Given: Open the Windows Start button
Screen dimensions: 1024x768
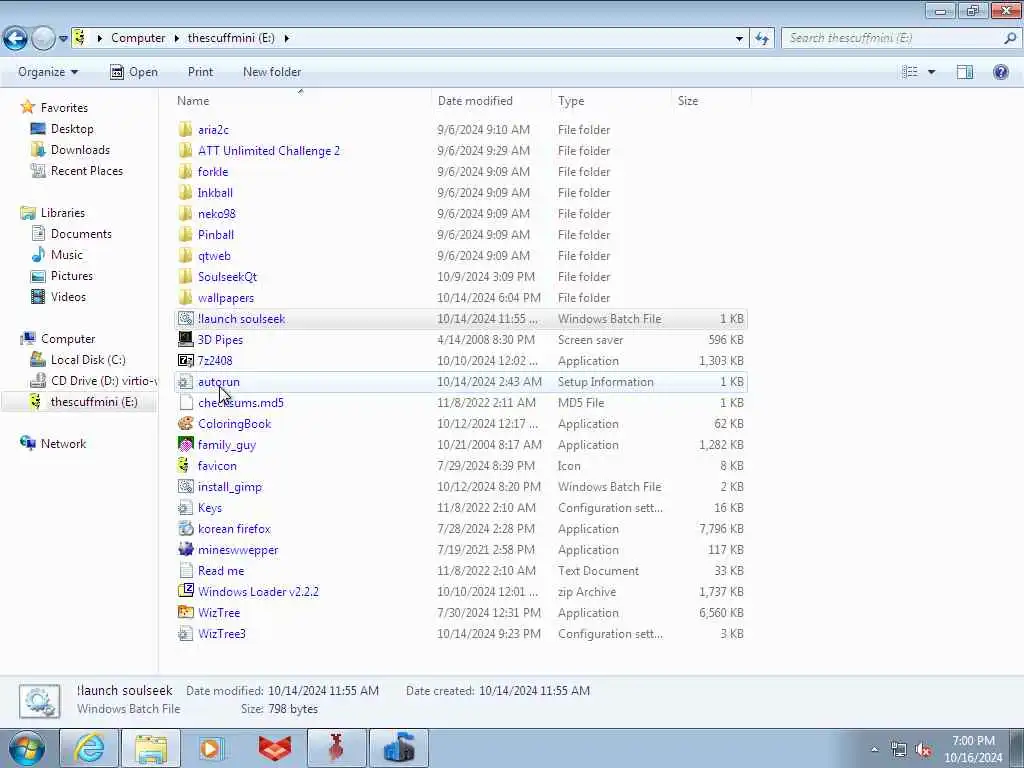Looking at the screenshot, I should click(27, 748).
